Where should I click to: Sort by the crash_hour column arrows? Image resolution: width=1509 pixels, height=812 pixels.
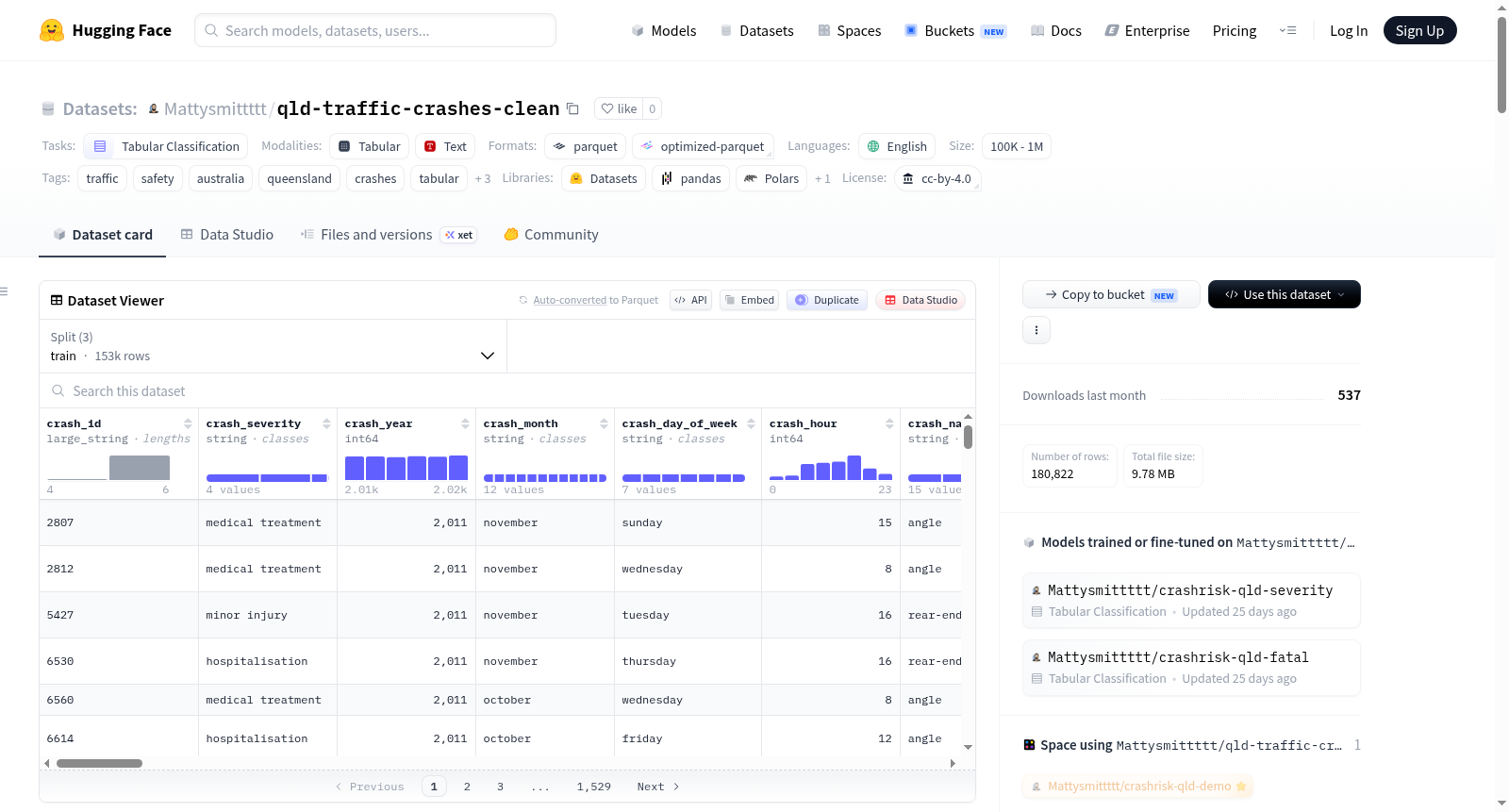pos(889,423)
